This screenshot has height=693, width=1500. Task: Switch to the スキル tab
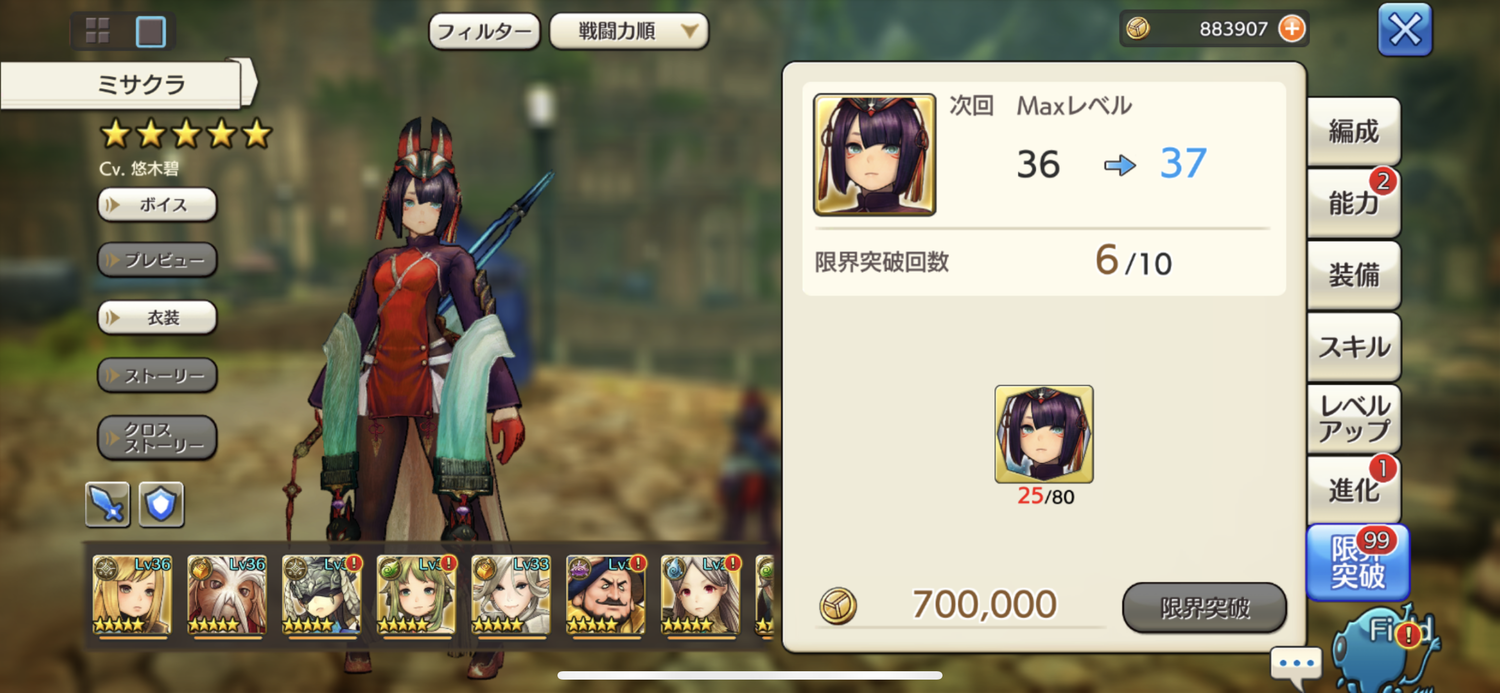coord(1354,347)
